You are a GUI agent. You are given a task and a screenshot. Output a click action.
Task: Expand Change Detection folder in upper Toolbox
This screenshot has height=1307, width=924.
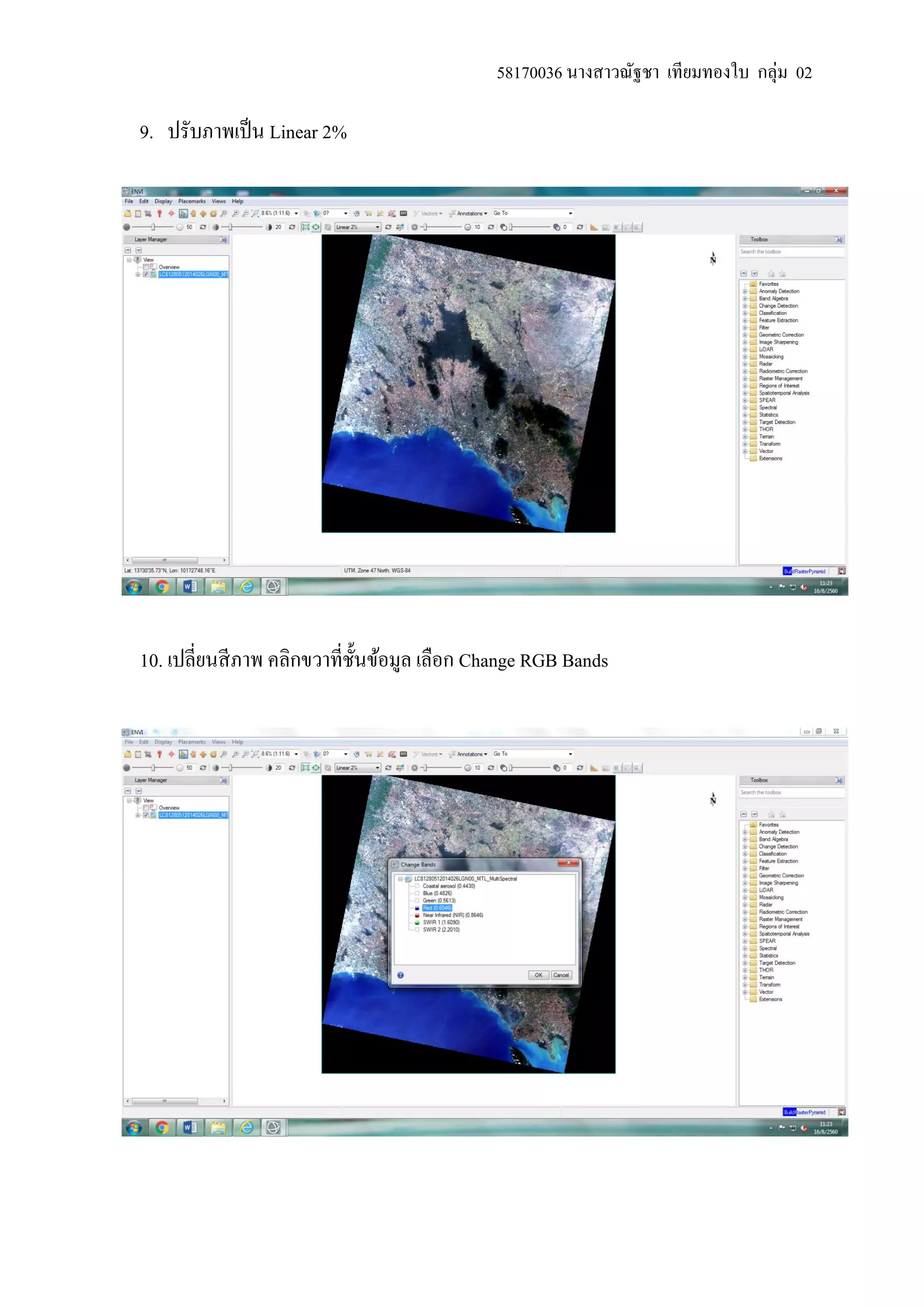pyautogui.click(x=745, y=306)
